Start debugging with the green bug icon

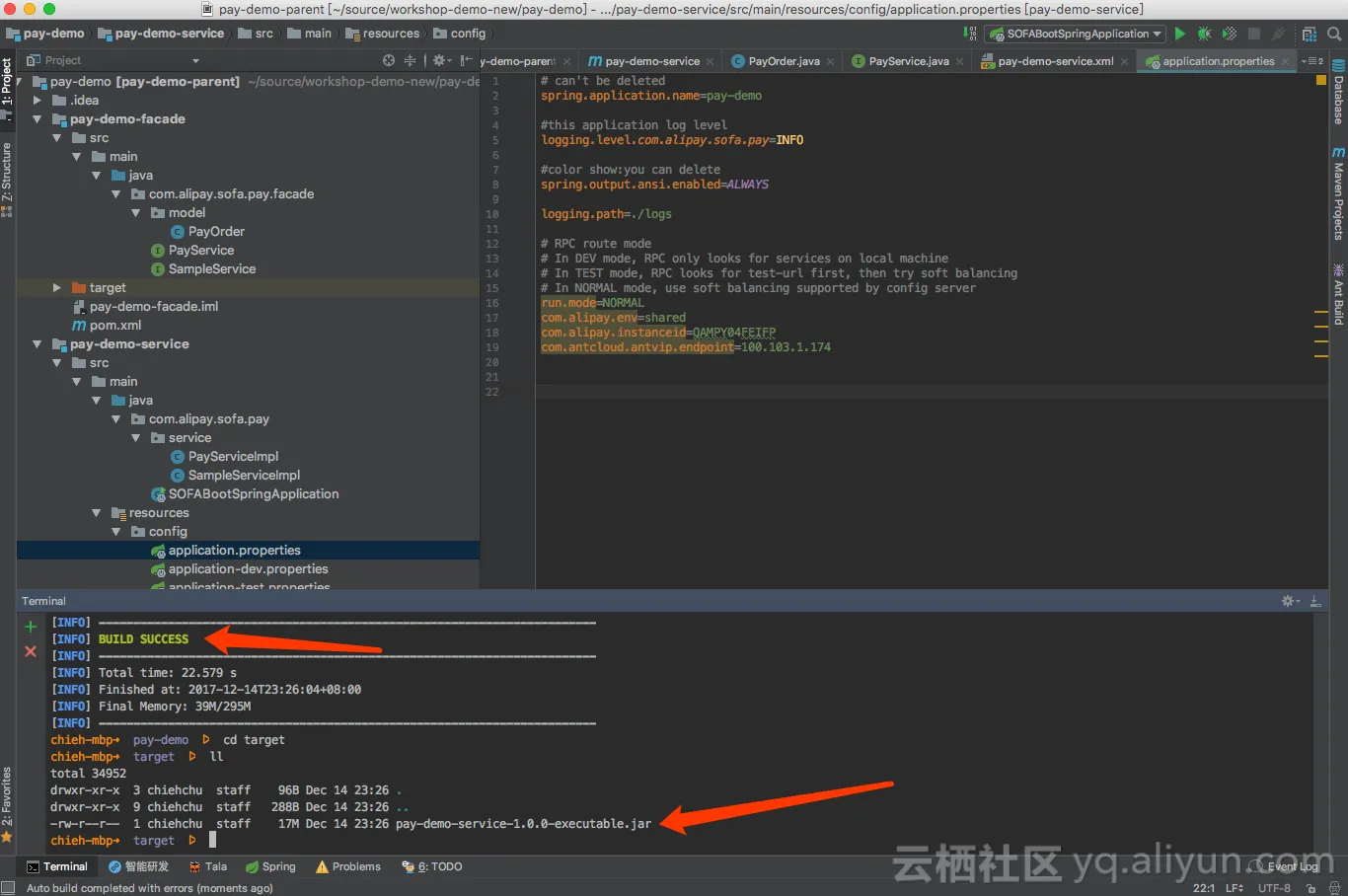coord(1204,34)
